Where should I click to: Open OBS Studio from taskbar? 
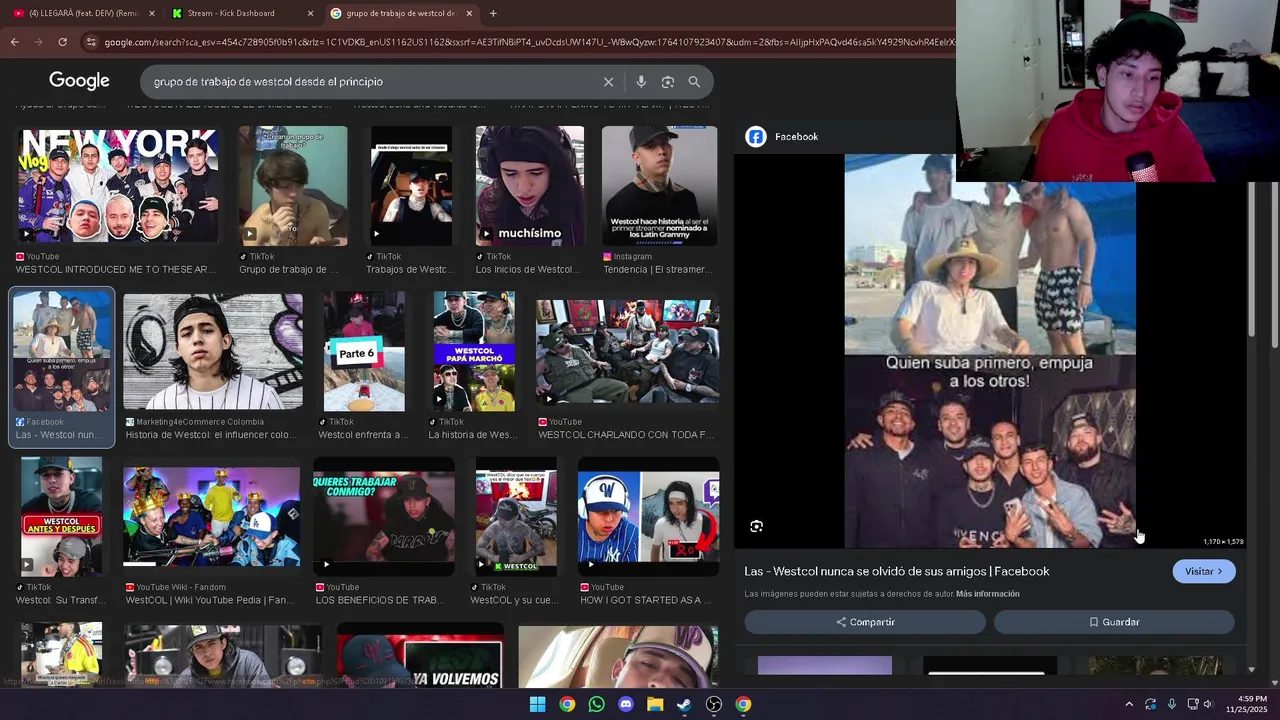click(x=714, y=704)
